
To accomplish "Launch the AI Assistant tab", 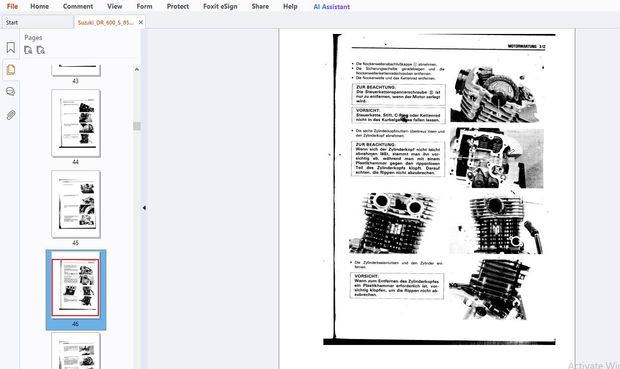I will (332, 6).
